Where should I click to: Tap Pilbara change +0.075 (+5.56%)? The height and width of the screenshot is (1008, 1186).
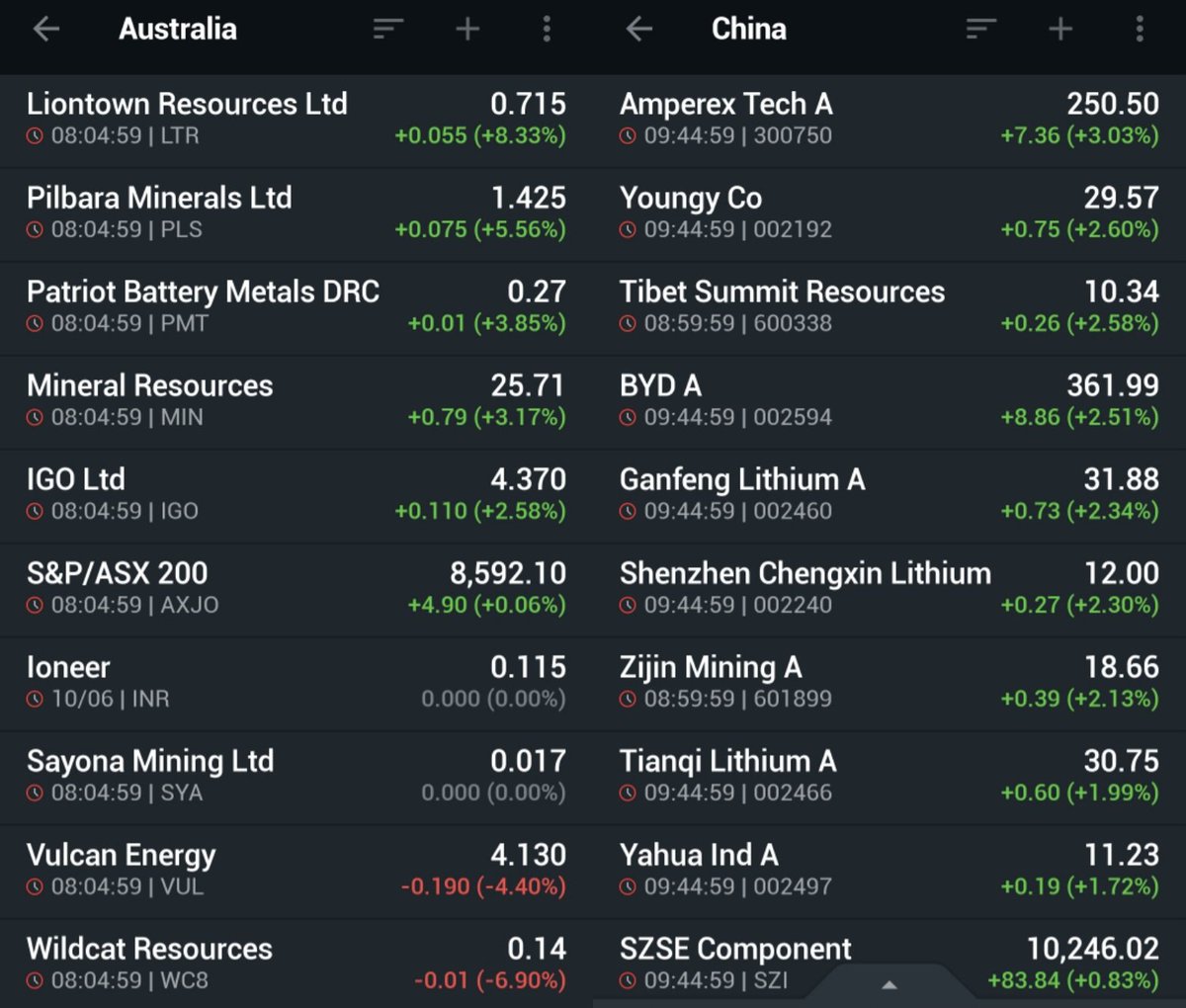point(480,229)
